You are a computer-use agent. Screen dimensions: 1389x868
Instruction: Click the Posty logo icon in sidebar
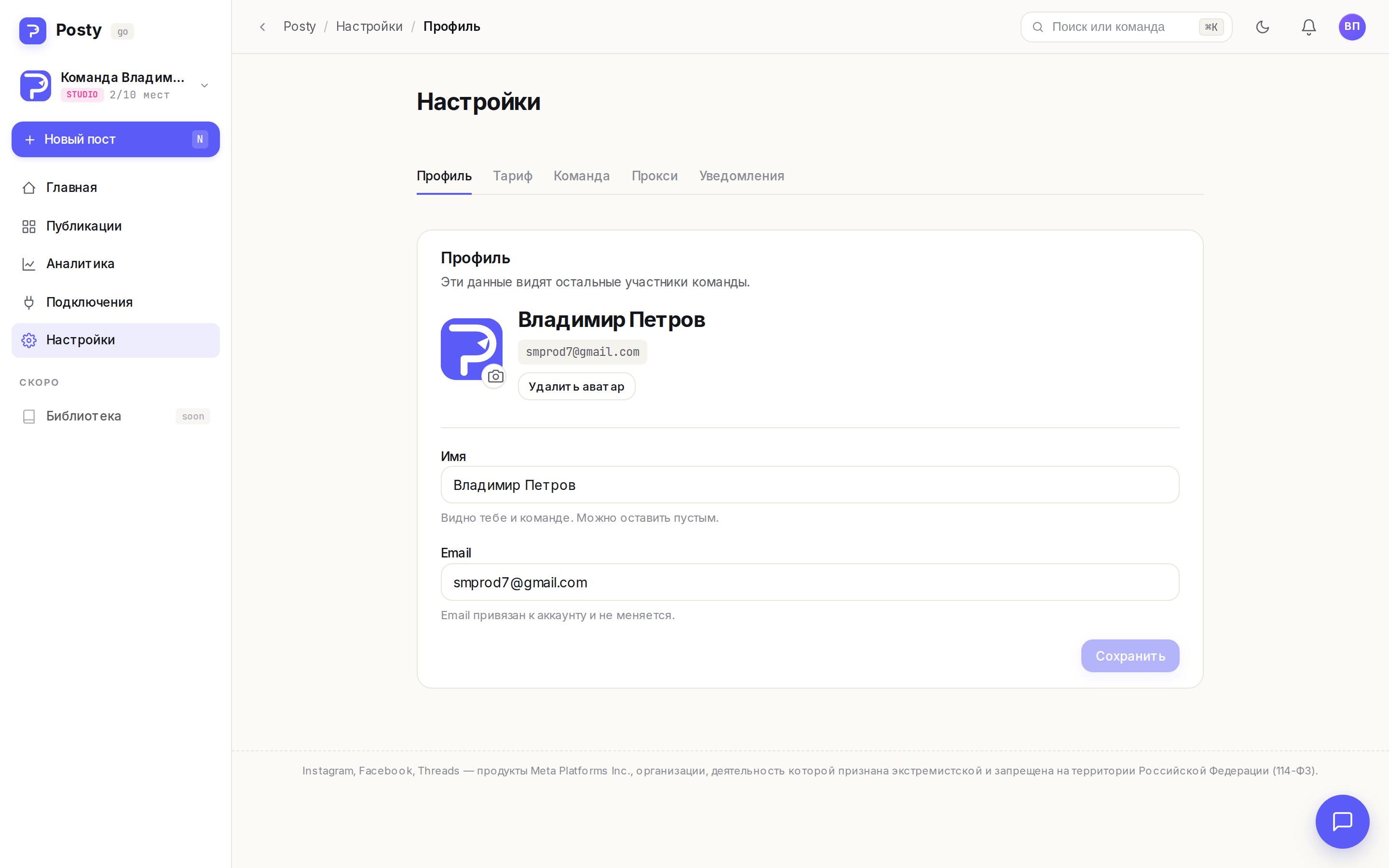pos(33,30)
